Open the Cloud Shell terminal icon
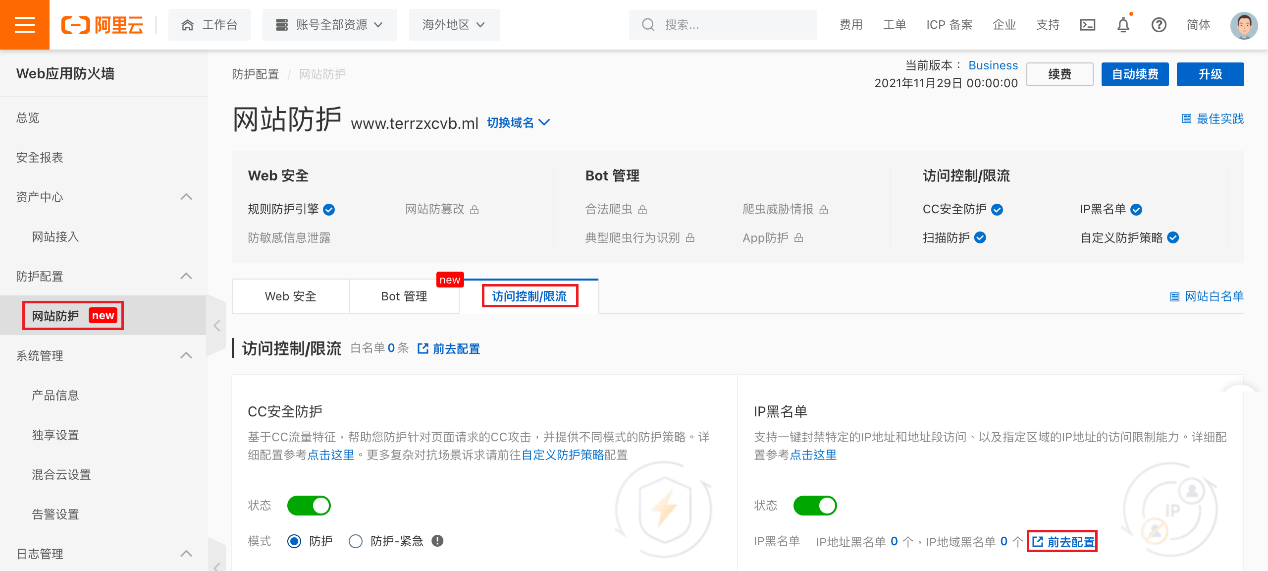 1088,25
